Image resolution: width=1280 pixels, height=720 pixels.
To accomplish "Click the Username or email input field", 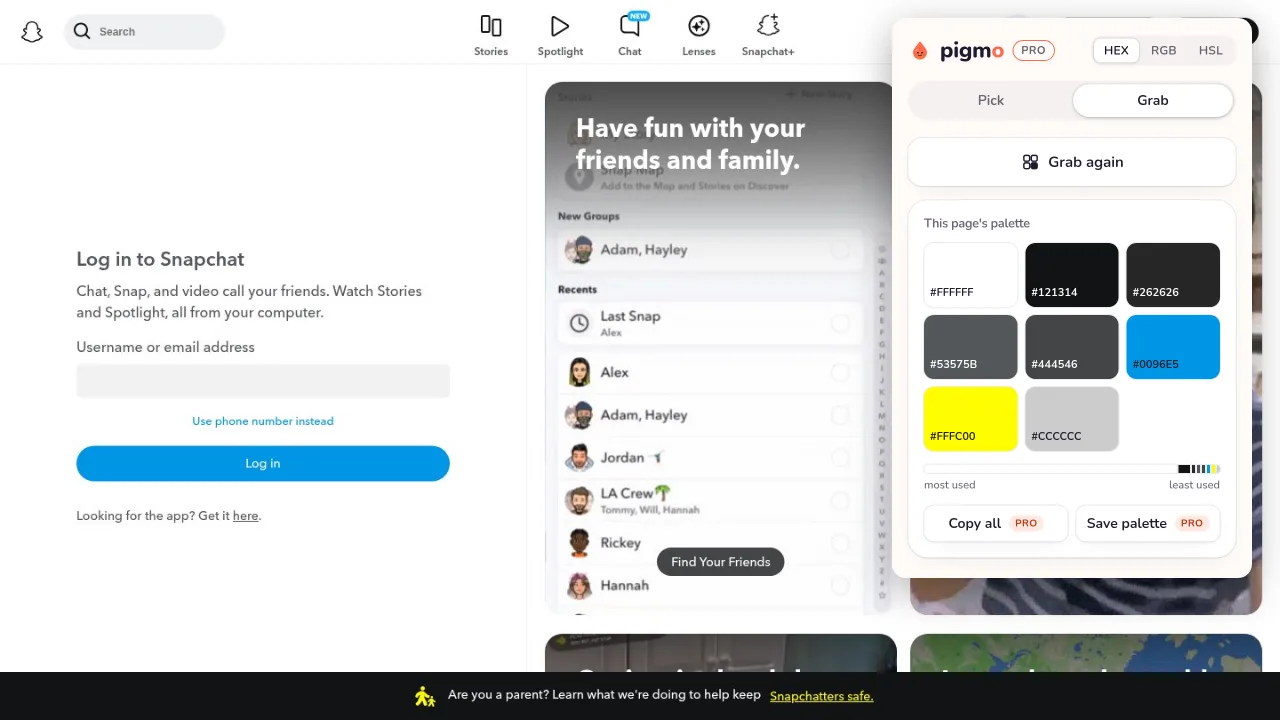I will coord(263,381).
